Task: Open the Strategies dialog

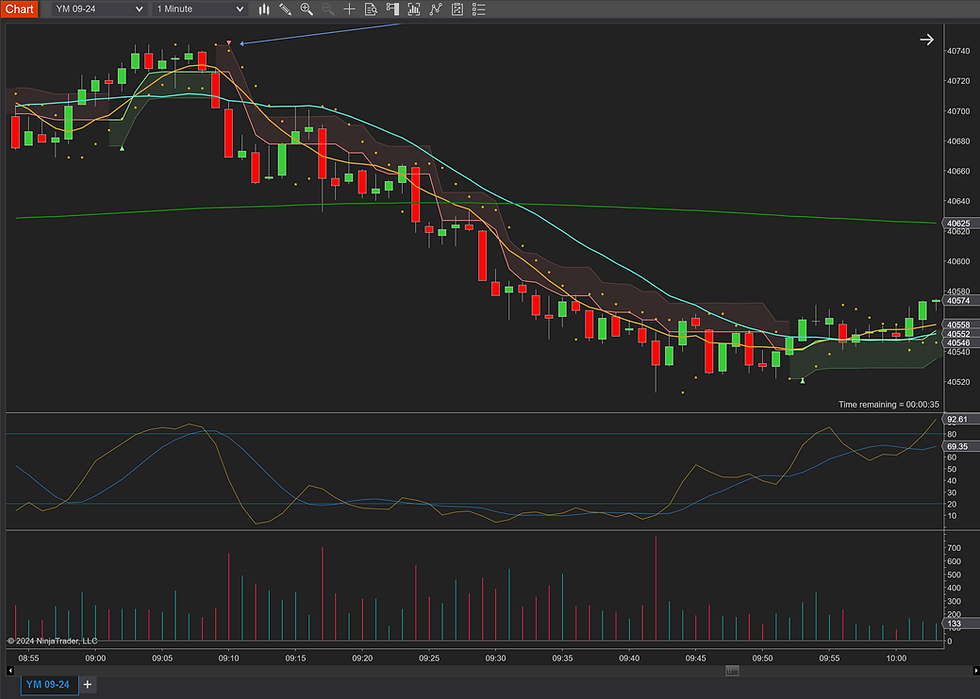Action: click(x=458, y=9)
